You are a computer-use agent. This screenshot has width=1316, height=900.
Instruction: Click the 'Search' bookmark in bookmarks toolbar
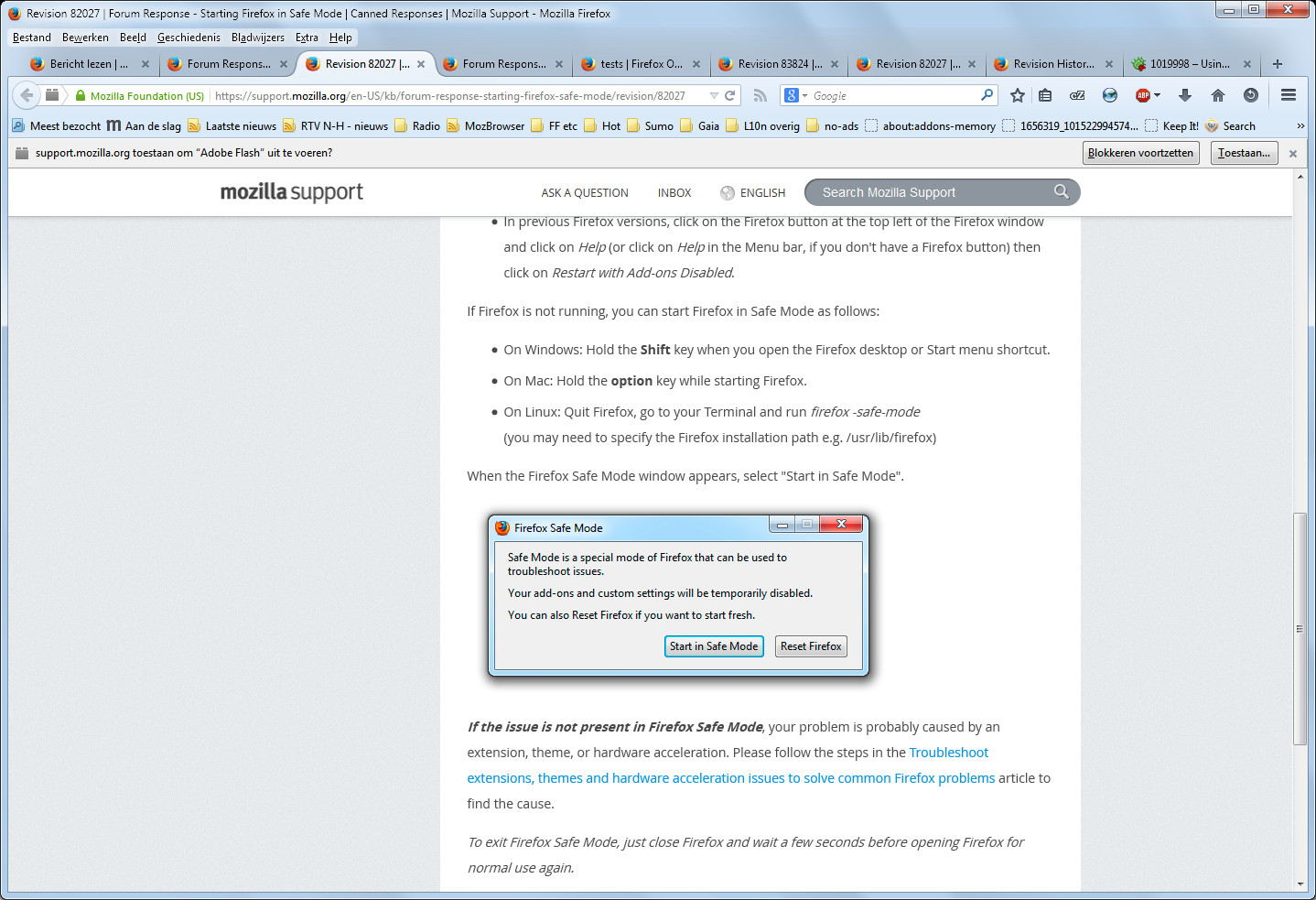click(x=1231, y=126)
